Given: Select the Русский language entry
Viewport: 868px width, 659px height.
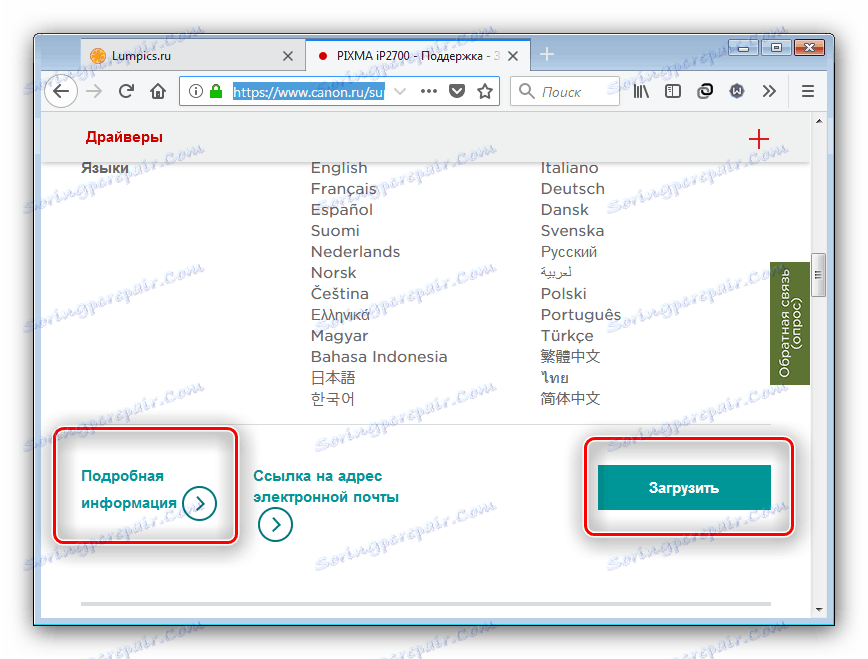Looking at the screenshot, I should click(569, 252).
